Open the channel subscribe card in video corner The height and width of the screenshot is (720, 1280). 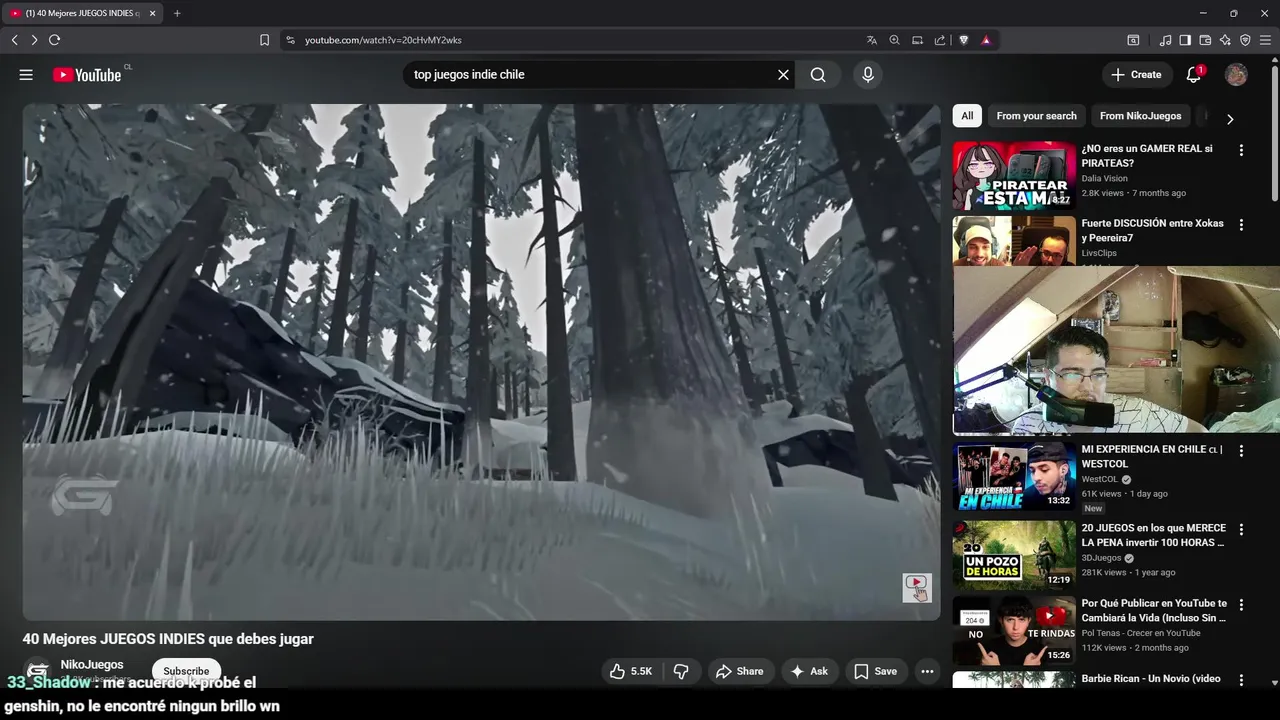917,588
